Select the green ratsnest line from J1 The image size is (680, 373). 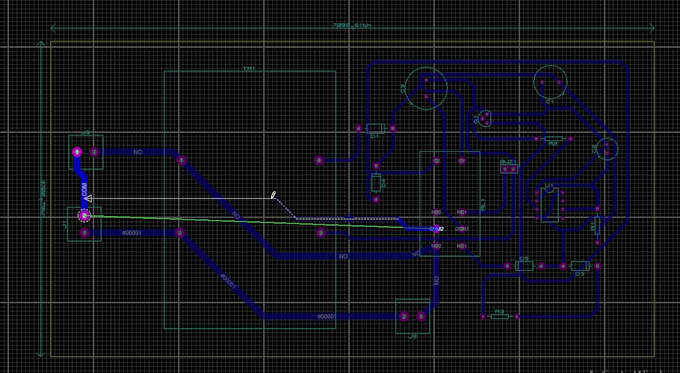pos(260,222)
